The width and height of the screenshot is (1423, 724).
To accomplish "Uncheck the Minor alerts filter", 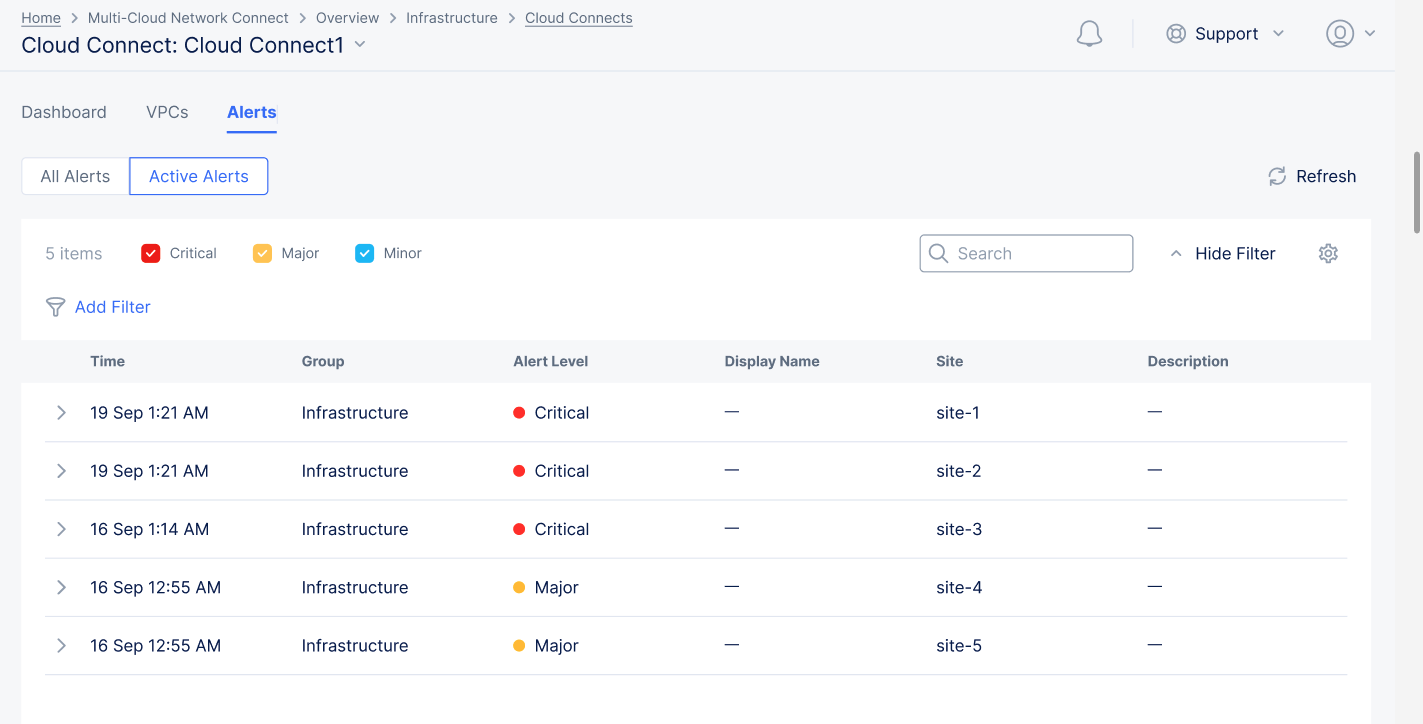I will (364, 253).
